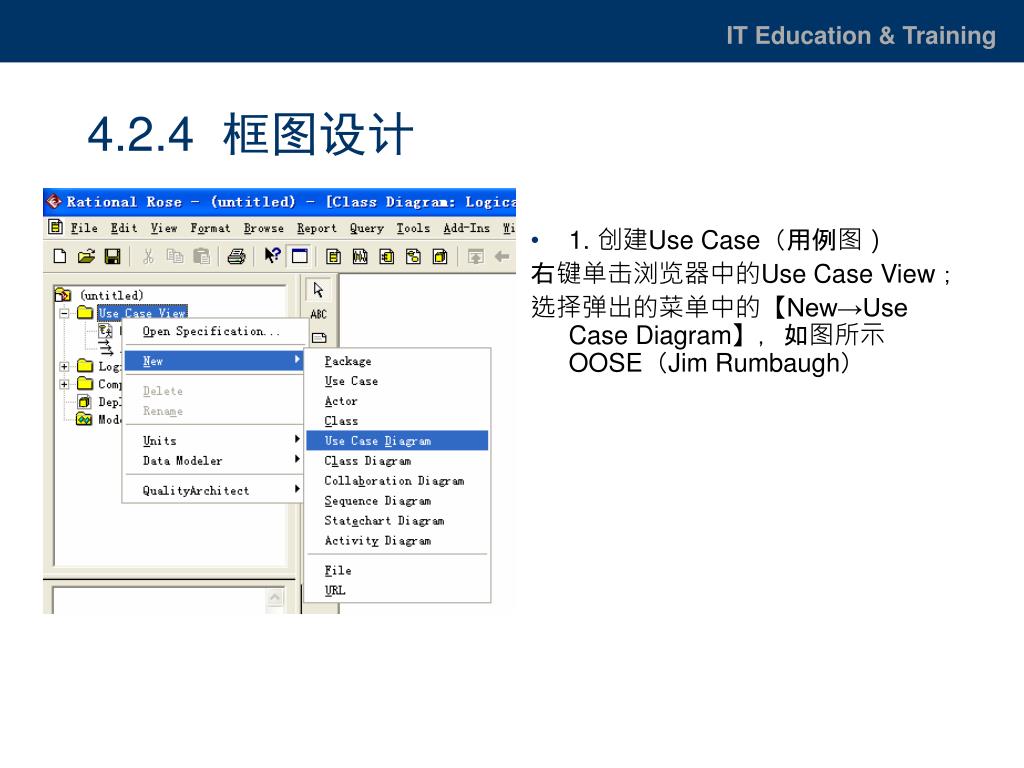Expand the Component View tree node
The height and width of the screenshot is (768, 1024).
point(64,384)
